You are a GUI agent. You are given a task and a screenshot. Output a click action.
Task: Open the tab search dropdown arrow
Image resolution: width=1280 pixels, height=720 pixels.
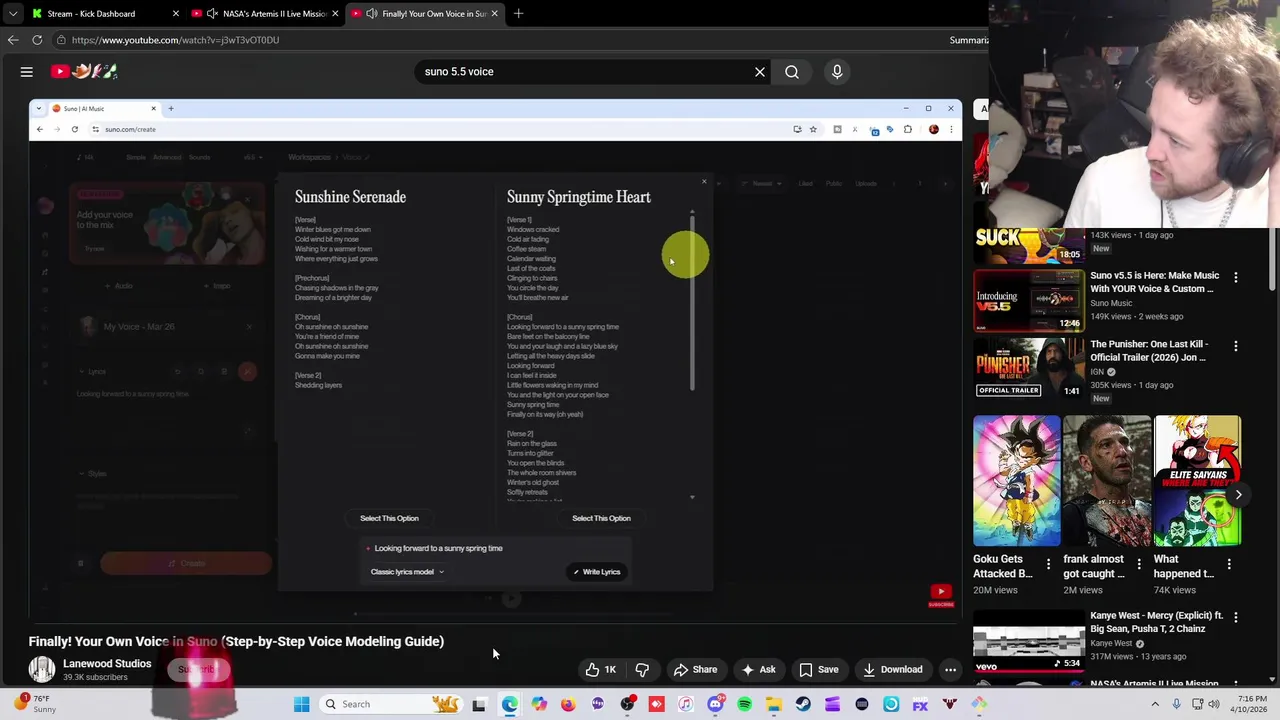[x=12, y=14]
